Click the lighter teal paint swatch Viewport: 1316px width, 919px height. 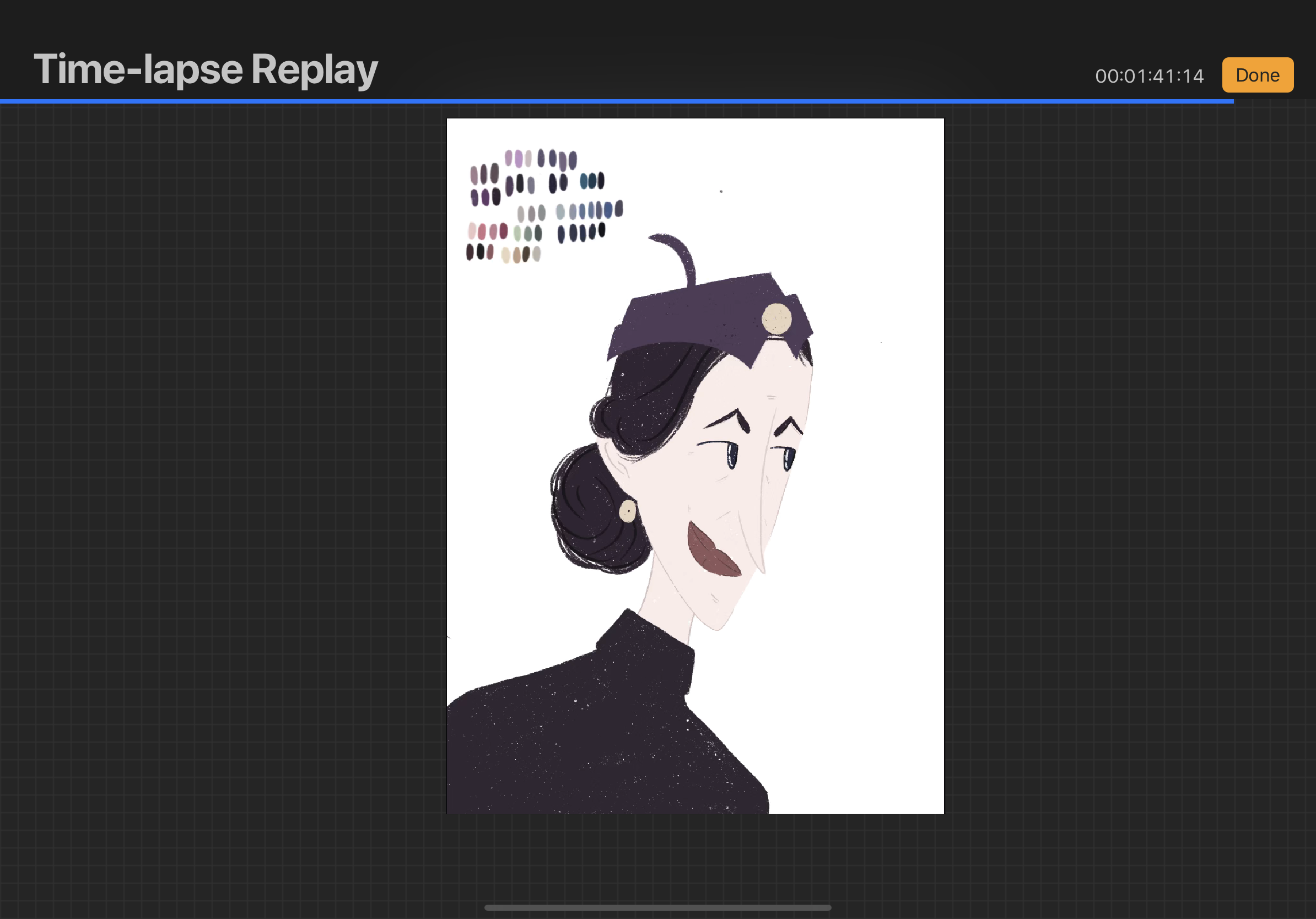coord(584,181)
